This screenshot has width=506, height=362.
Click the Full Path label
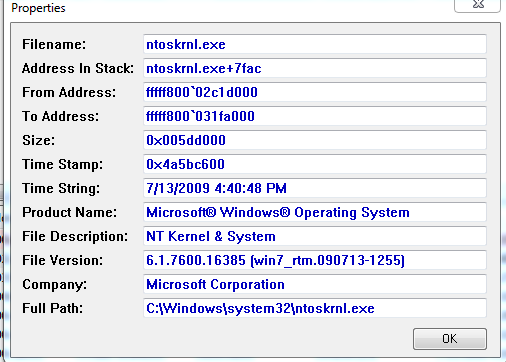[x=52, y=308]
